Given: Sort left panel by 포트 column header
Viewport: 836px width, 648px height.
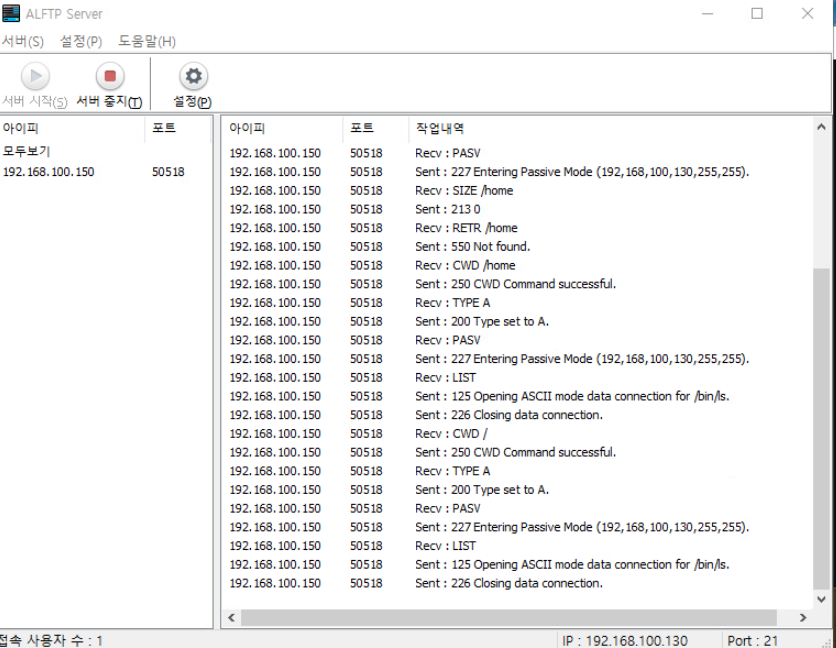Looking at the screenshot, I should point(179,129).
